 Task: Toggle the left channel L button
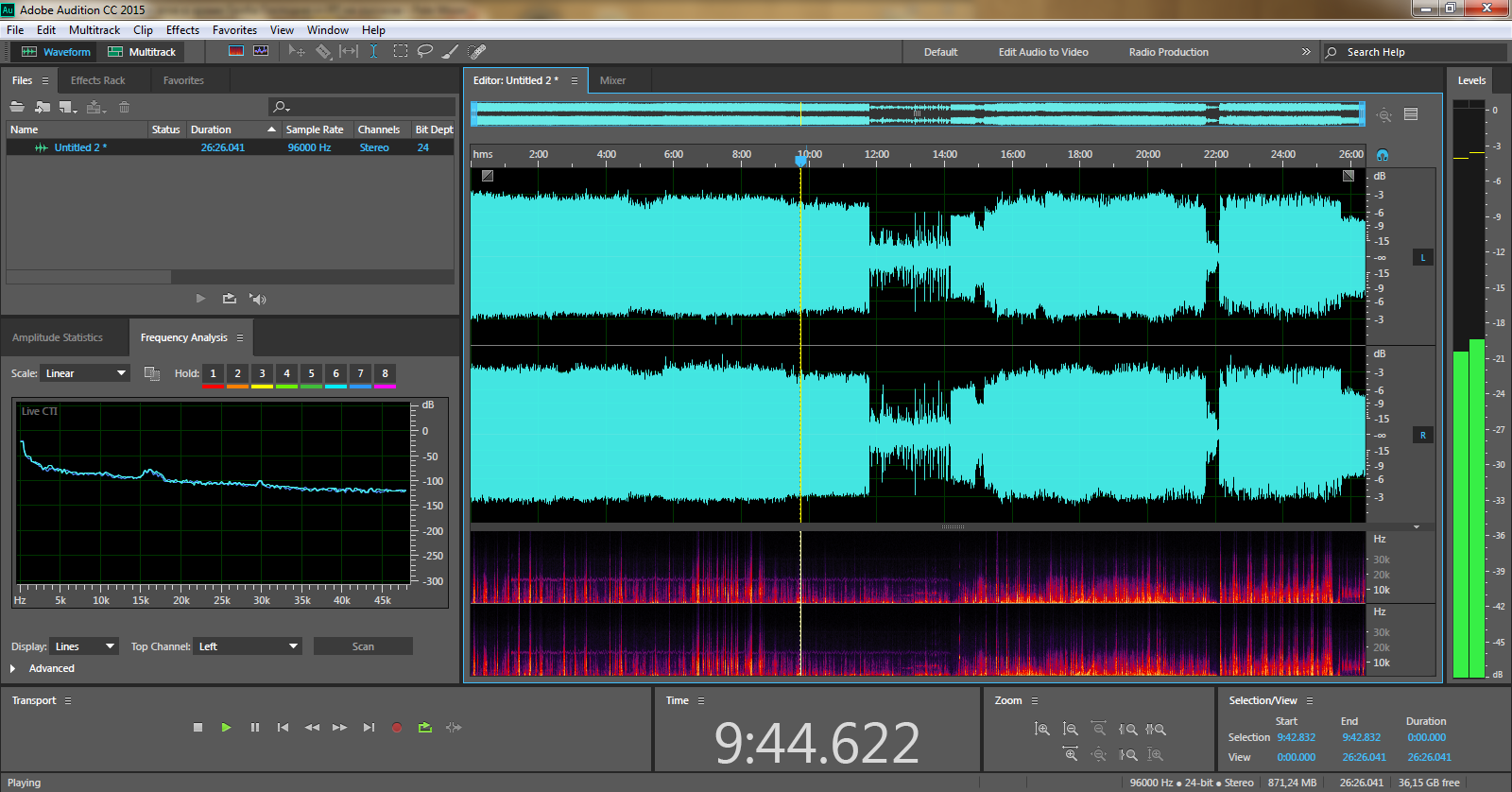point(1422,257)
